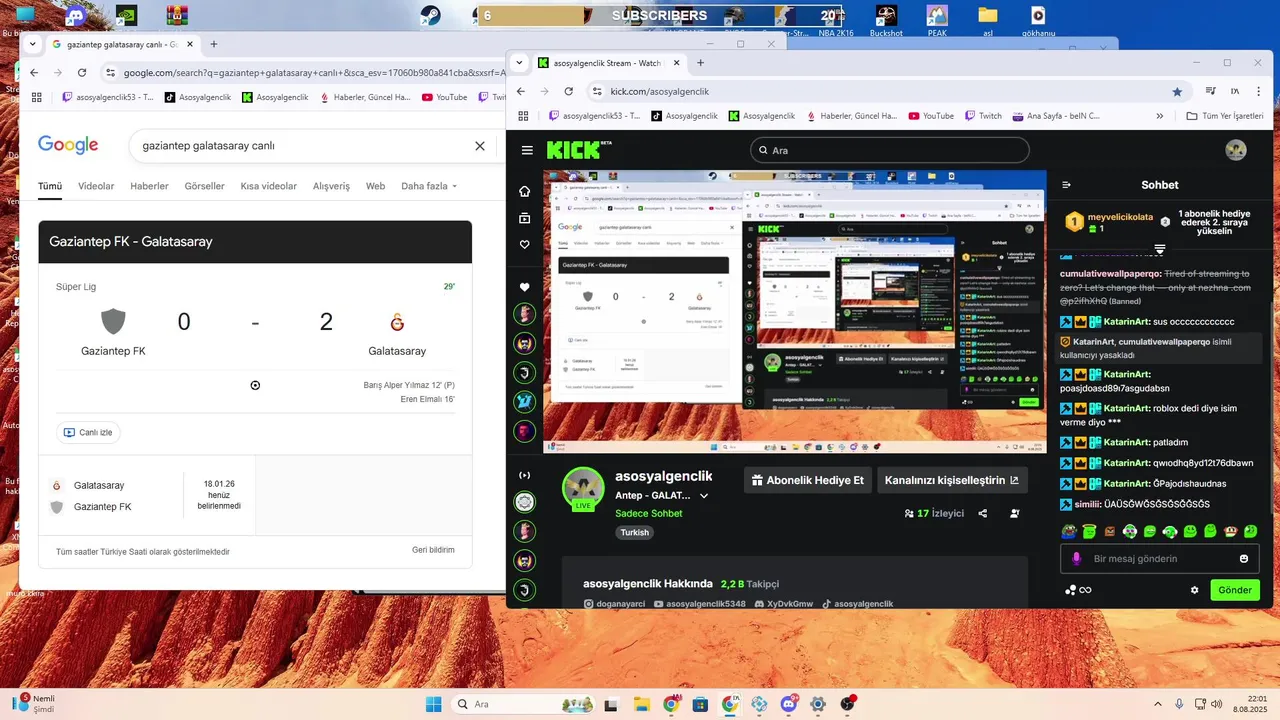
Task: Reload the Google search page
Action: pyautogui.click(x=82, y=73)
